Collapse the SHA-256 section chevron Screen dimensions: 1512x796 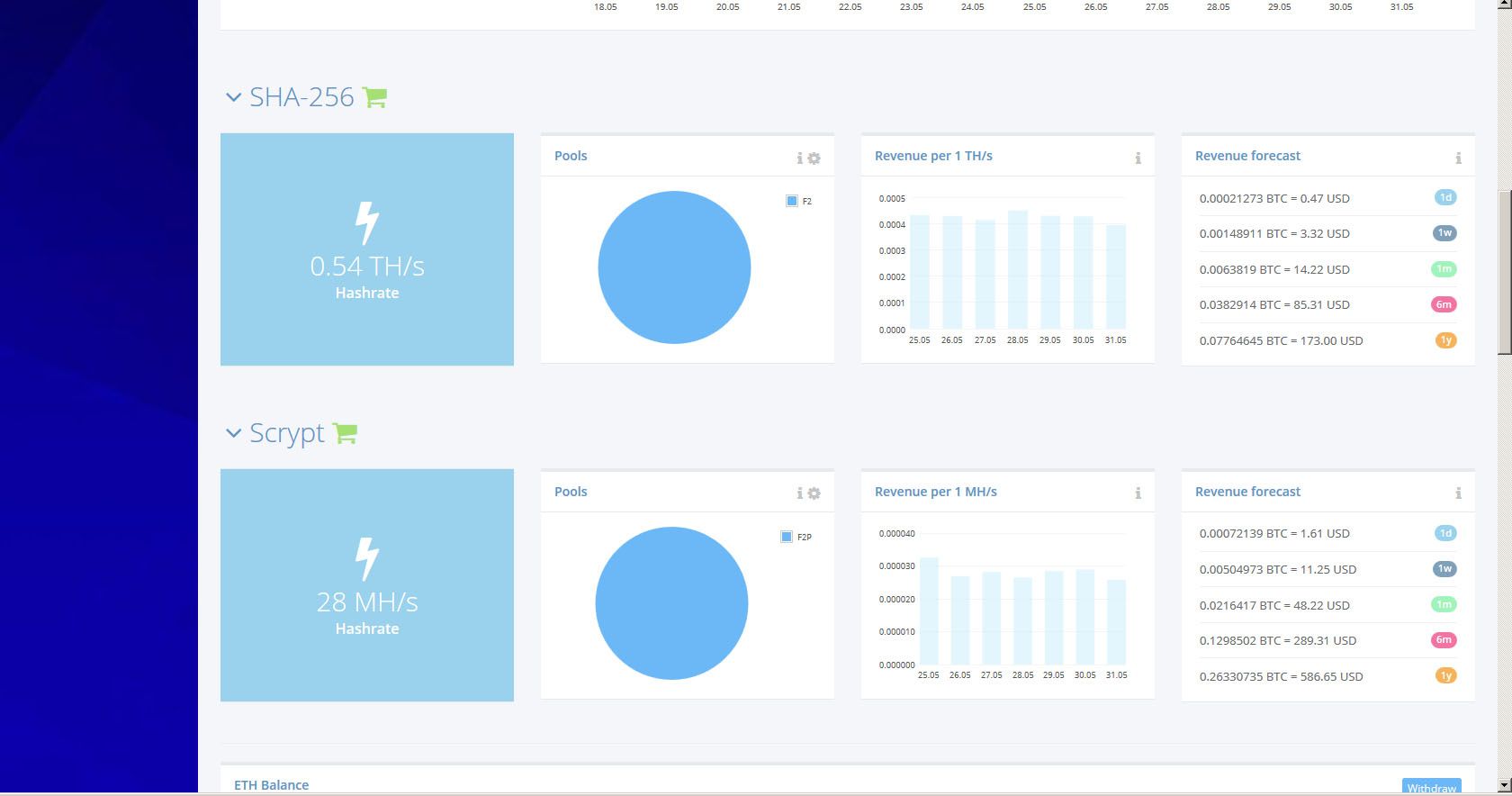click(x=234, y=97)
